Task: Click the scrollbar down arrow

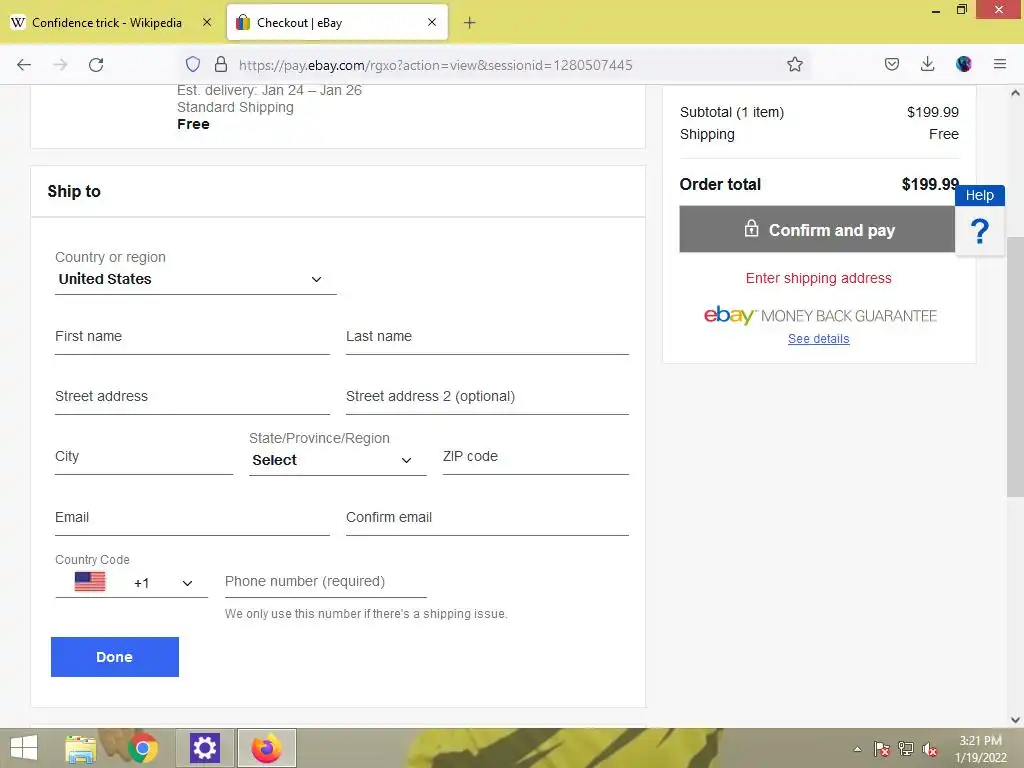Action: pos(1015,720)
